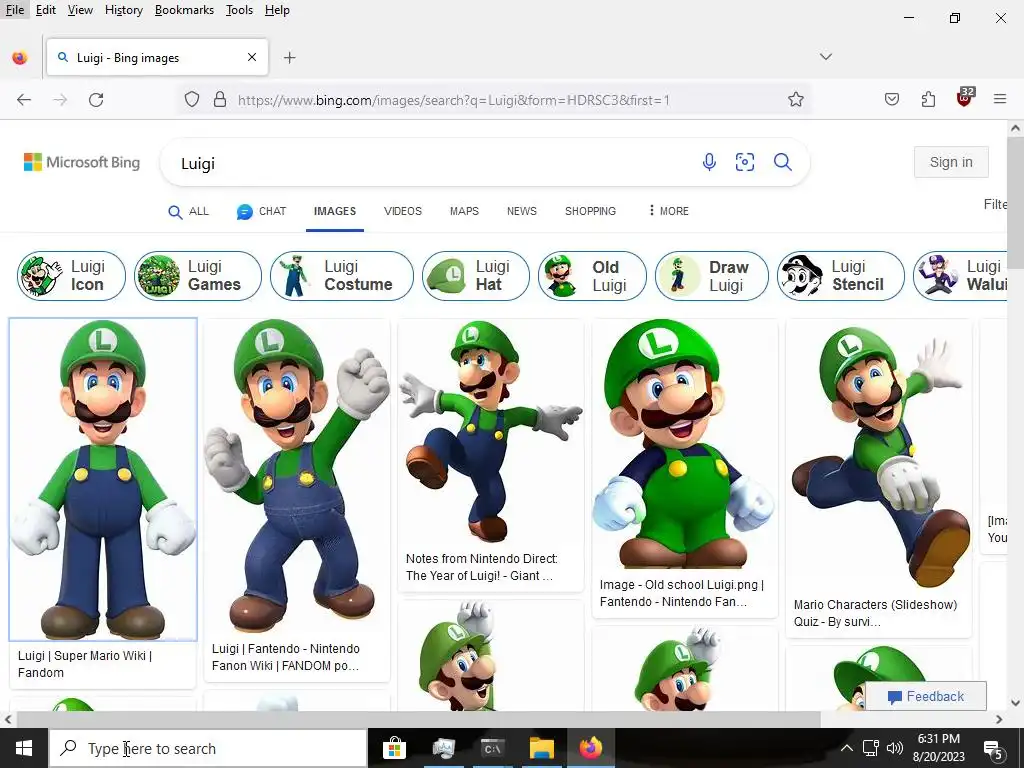Switch to the CHAT tab

261,211
